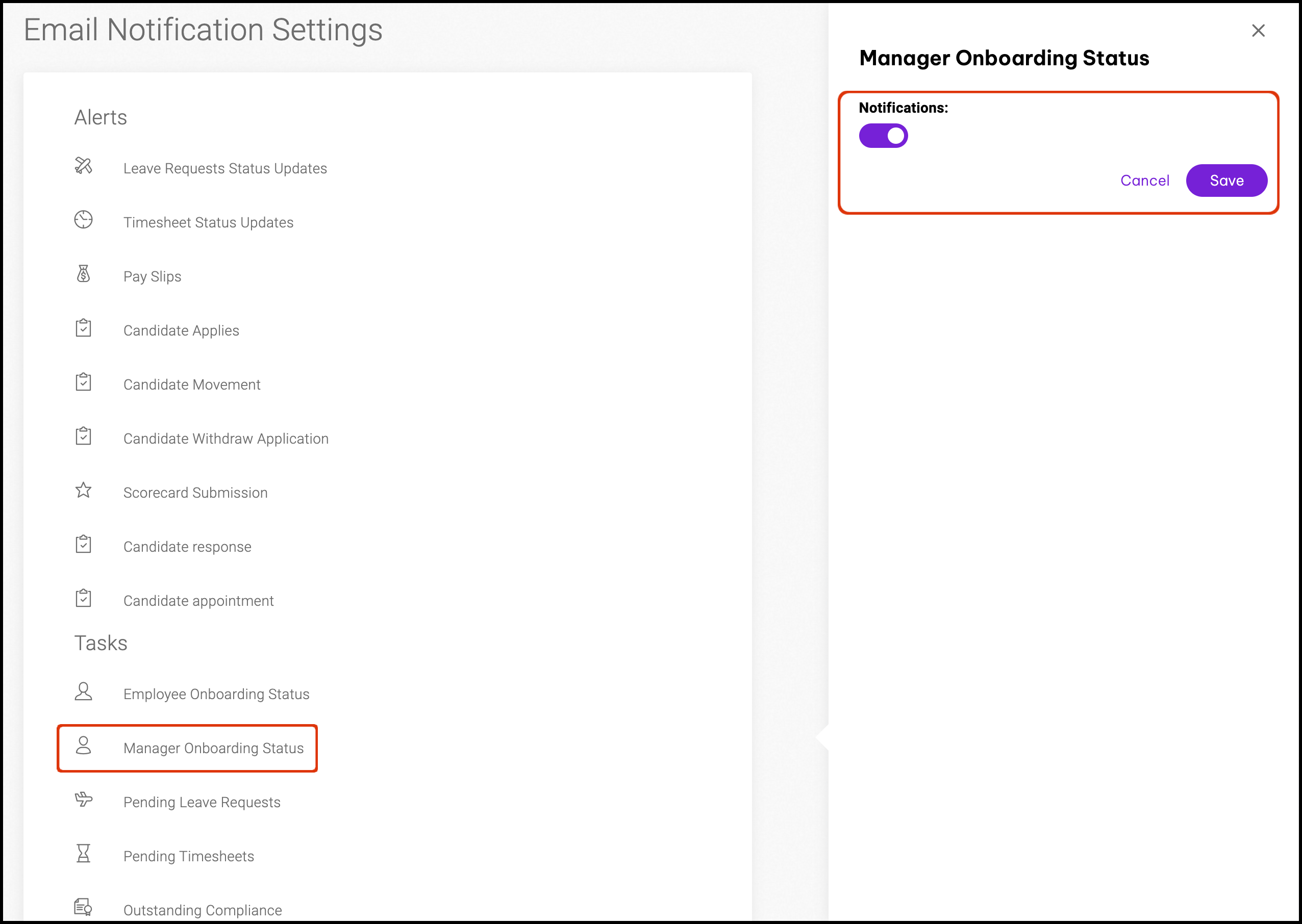Click the clock icon for Timesheet Status Updates
Viewport: 1302px width, 924px height.
[x=83, y=220]
